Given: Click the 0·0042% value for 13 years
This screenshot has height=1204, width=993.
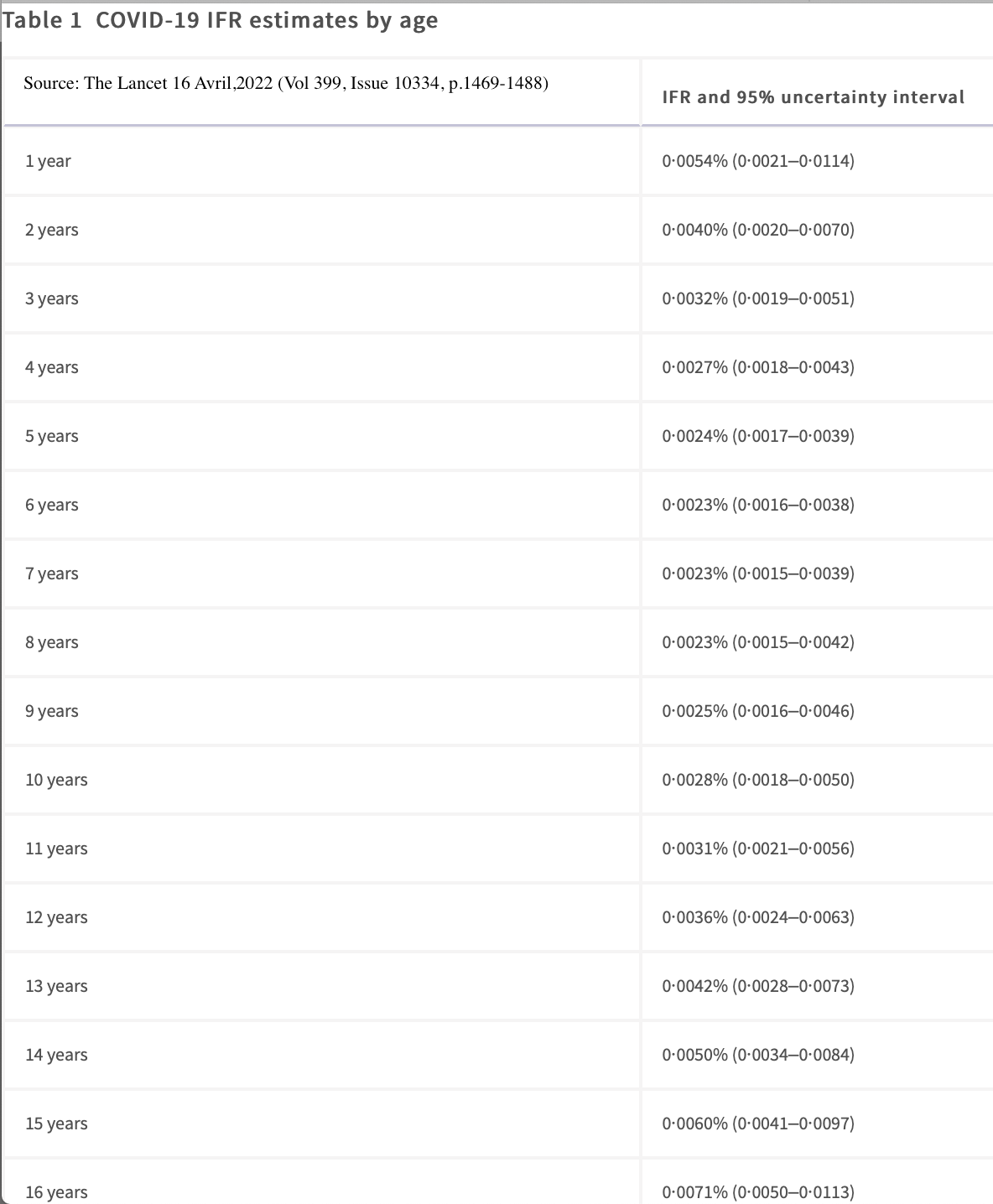Looking at the screenshot, I should pyautogui.click(x=695, y=986).
